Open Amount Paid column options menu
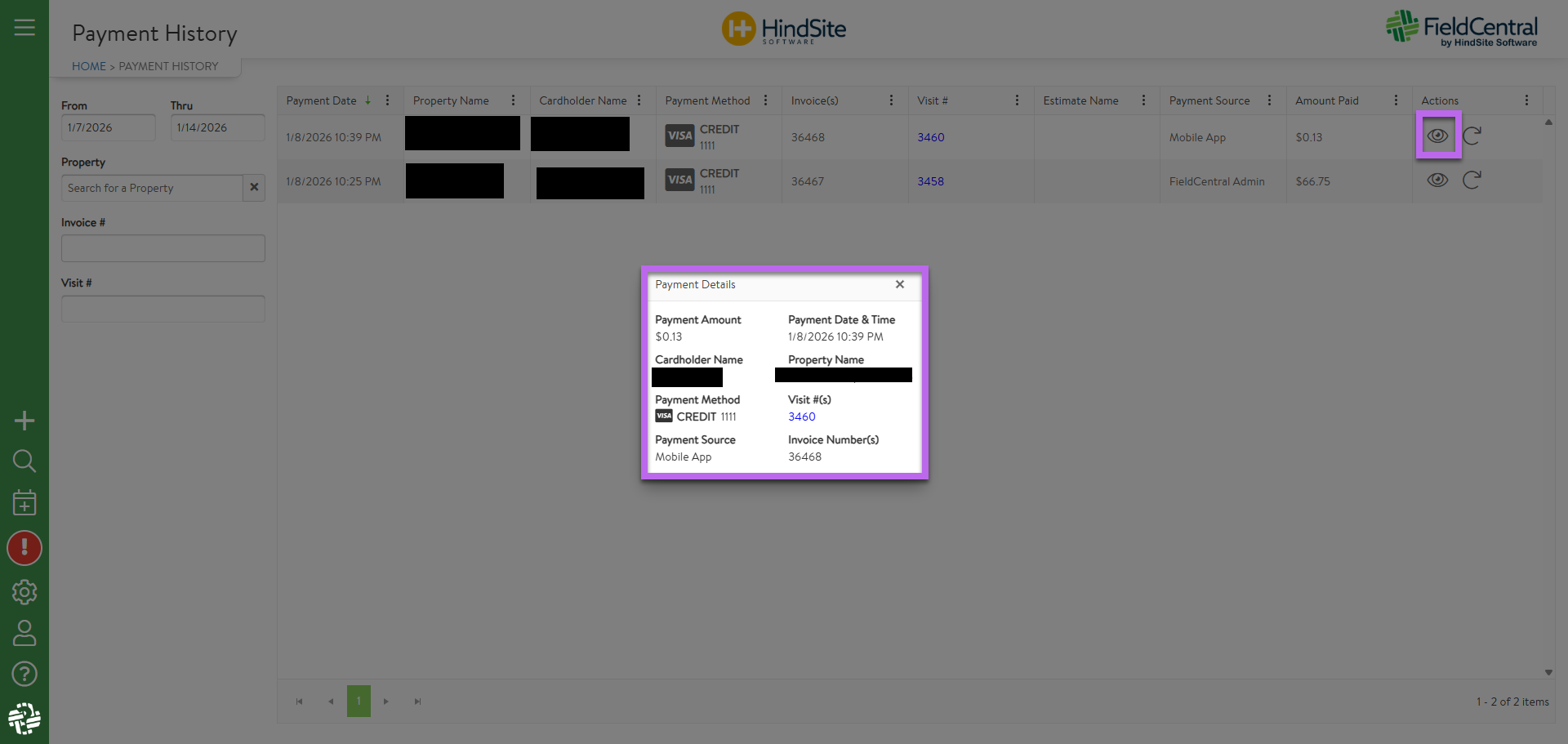The image size is (1568, 744). tap(1396, 100)
